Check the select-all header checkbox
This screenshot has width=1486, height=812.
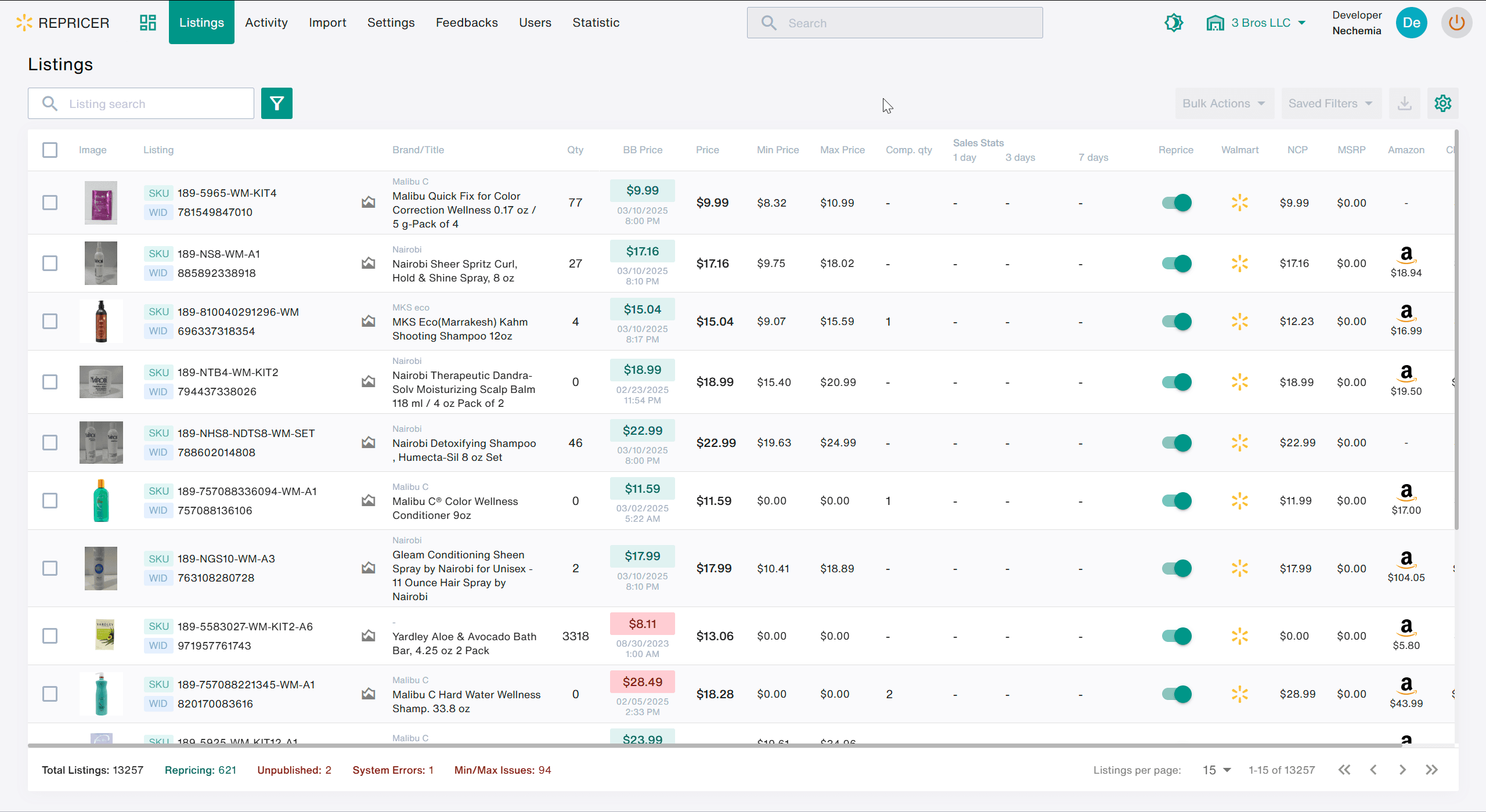pyautogui.click(x=50, y=150)
